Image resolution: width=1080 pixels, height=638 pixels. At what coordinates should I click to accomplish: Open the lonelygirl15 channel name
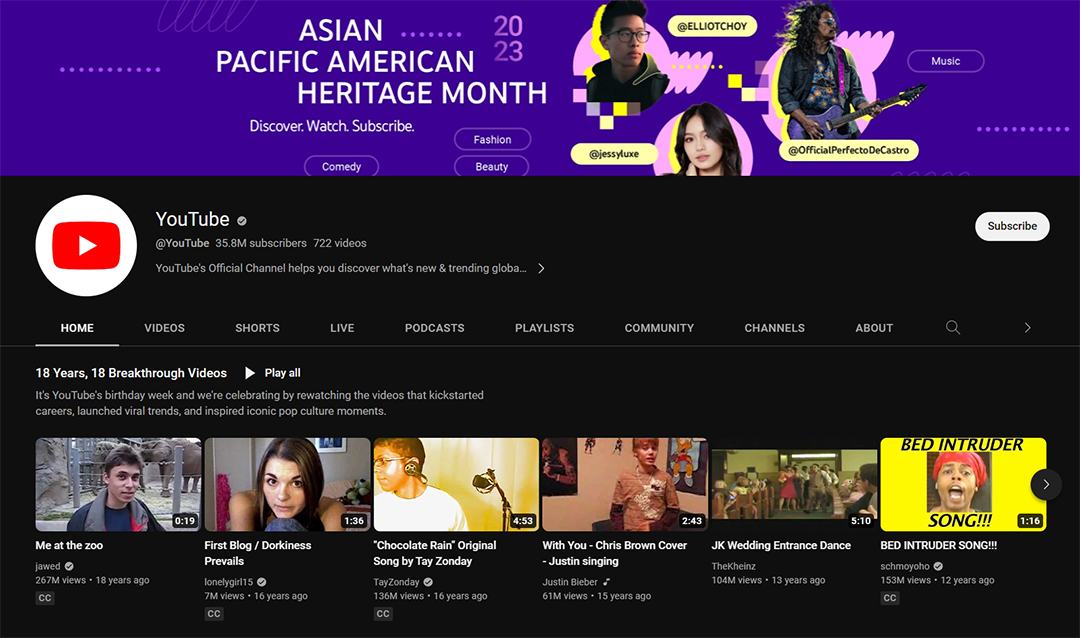229,582
